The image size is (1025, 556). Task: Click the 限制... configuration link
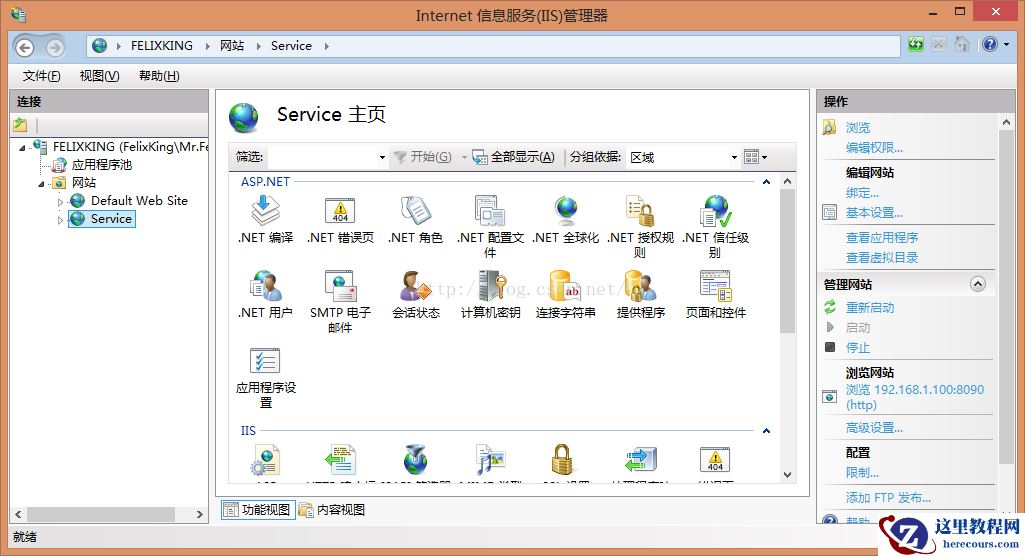[x=862, y=472]
